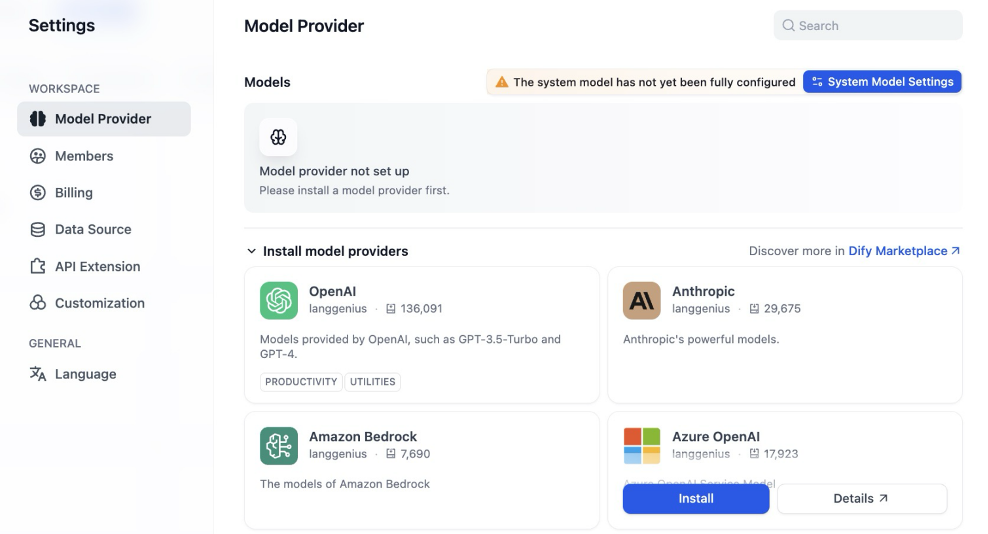Click the API Extension puzzle icon
This screenshot has width=988, height=534.
38,266
